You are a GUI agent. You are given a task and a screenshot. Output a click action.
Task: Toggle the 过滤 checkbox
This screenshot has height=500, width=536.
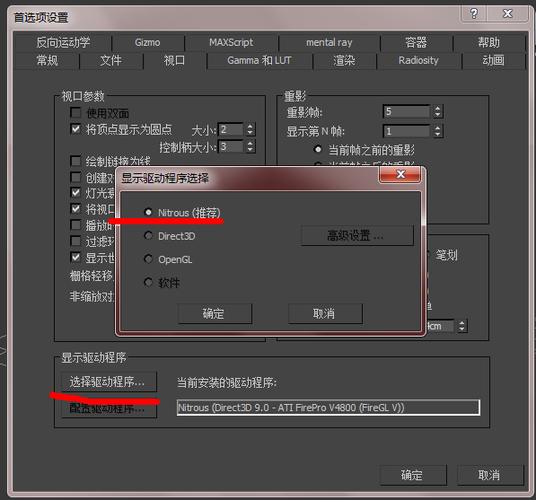(x=75, y=241)
